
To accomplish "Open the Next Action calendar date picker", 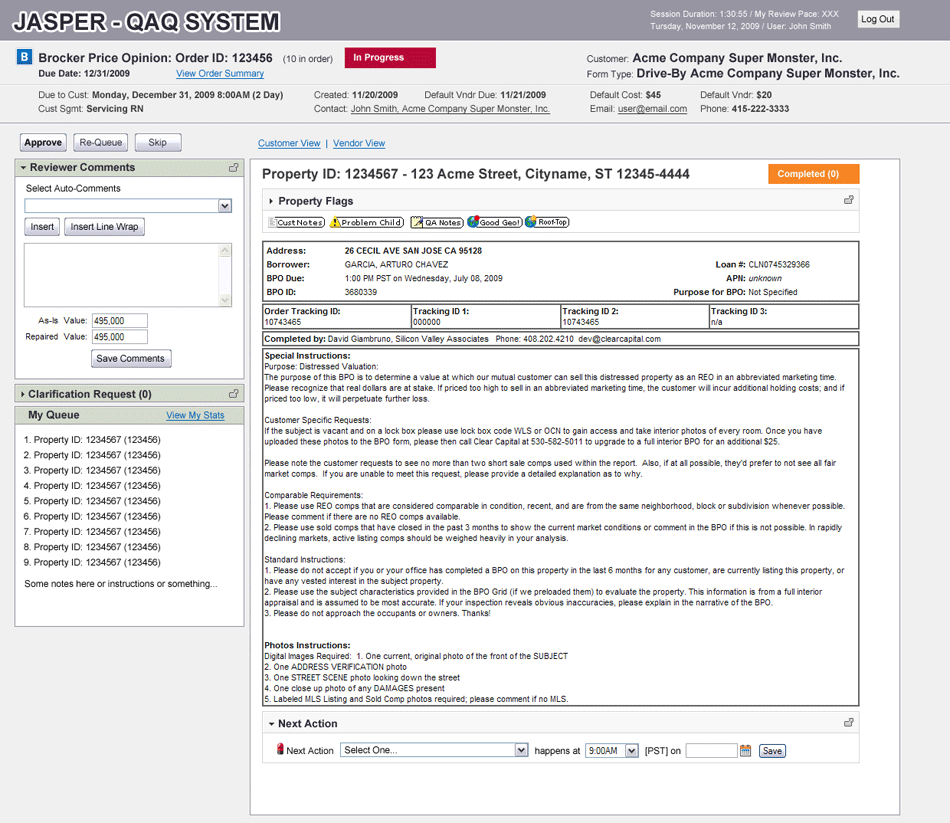I will [x=745, y=750].
